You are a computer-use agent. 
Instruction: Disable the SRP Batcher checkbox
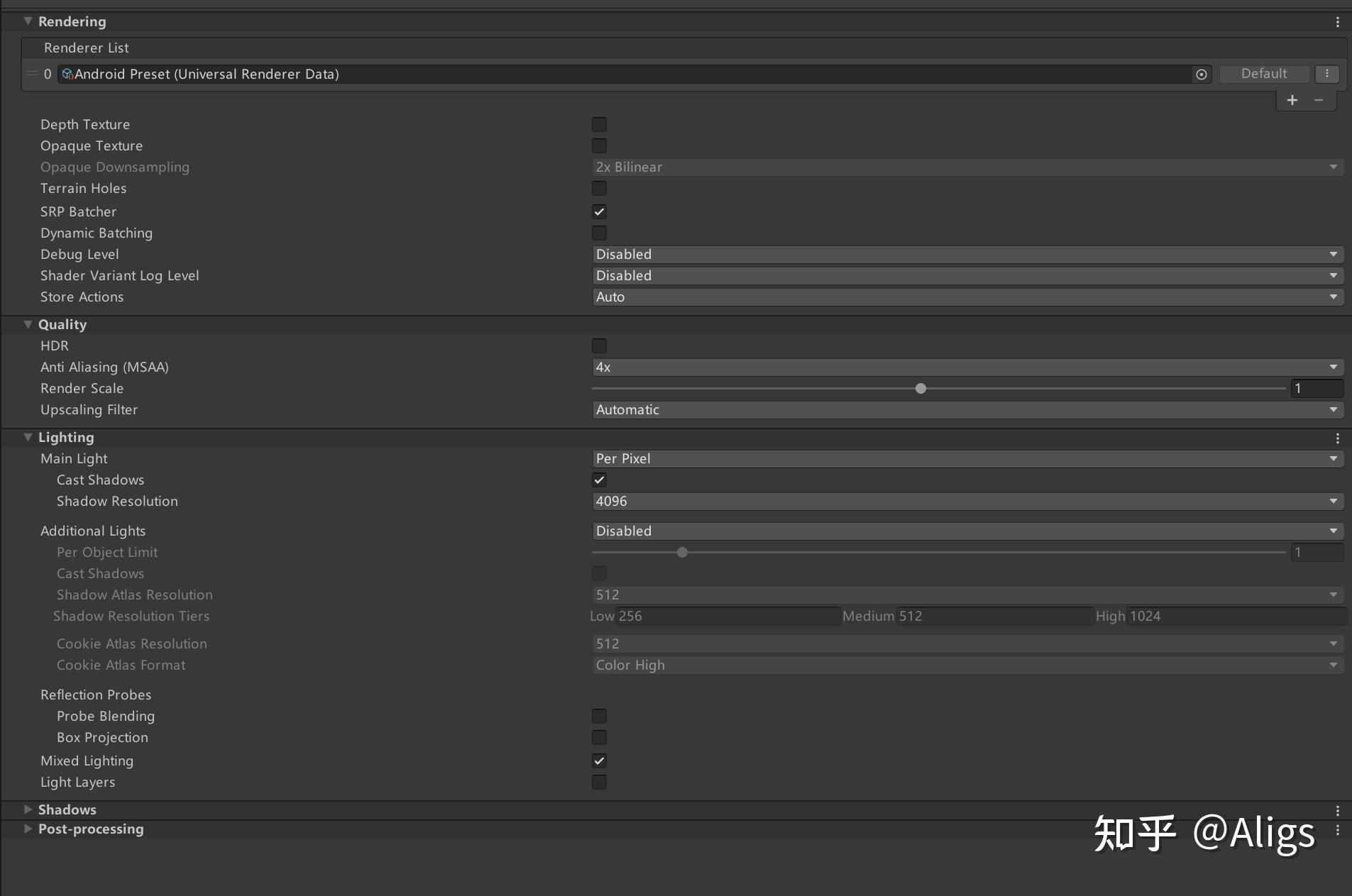click(598, 211)
